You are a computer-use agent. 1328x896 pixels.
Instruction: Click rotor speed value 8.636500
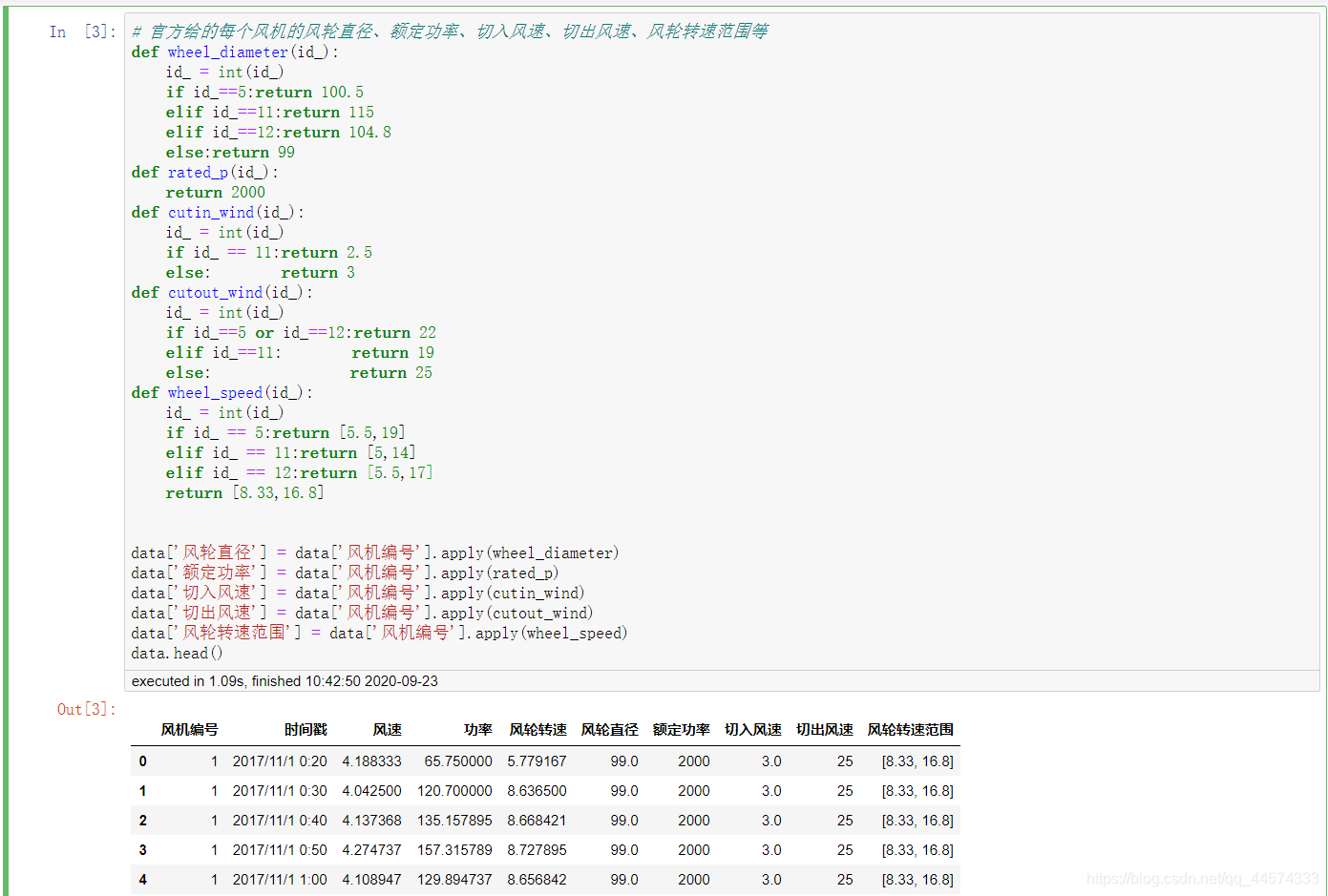(x=537, y=791)
